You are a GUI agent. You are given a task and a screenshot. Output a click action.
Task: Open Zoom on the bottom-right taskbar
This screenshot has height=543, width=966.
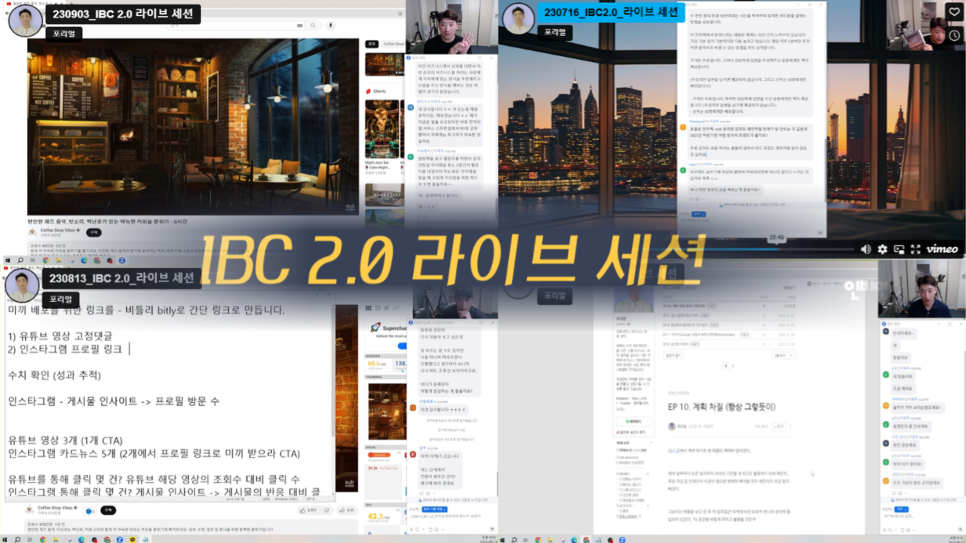click(622, 539)
